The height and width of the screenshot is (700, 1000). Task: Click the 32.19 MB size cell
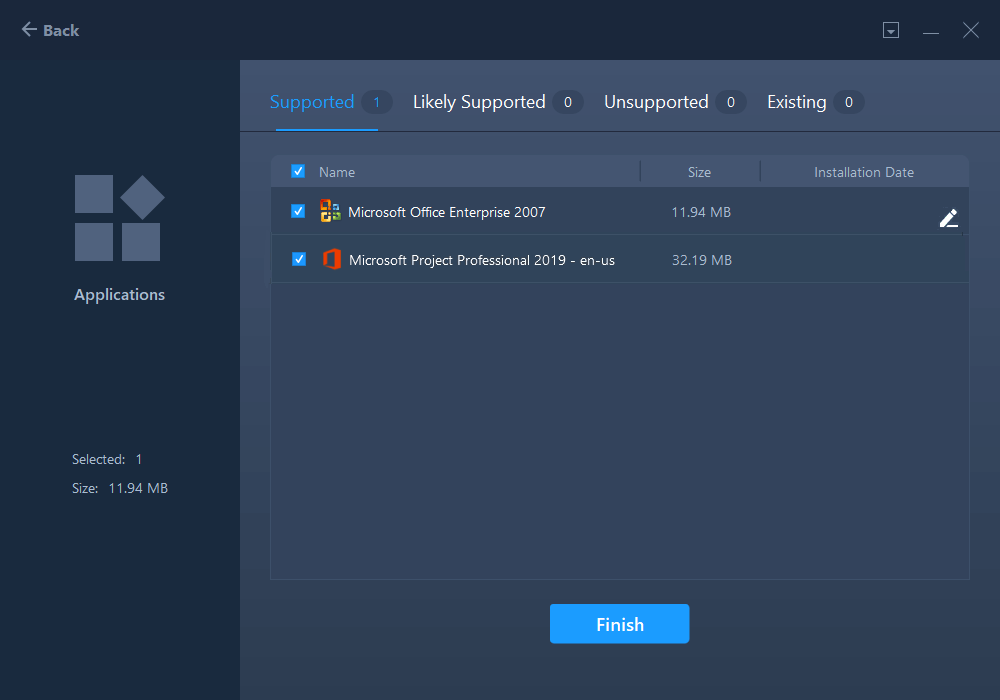(x=702, y=260)
